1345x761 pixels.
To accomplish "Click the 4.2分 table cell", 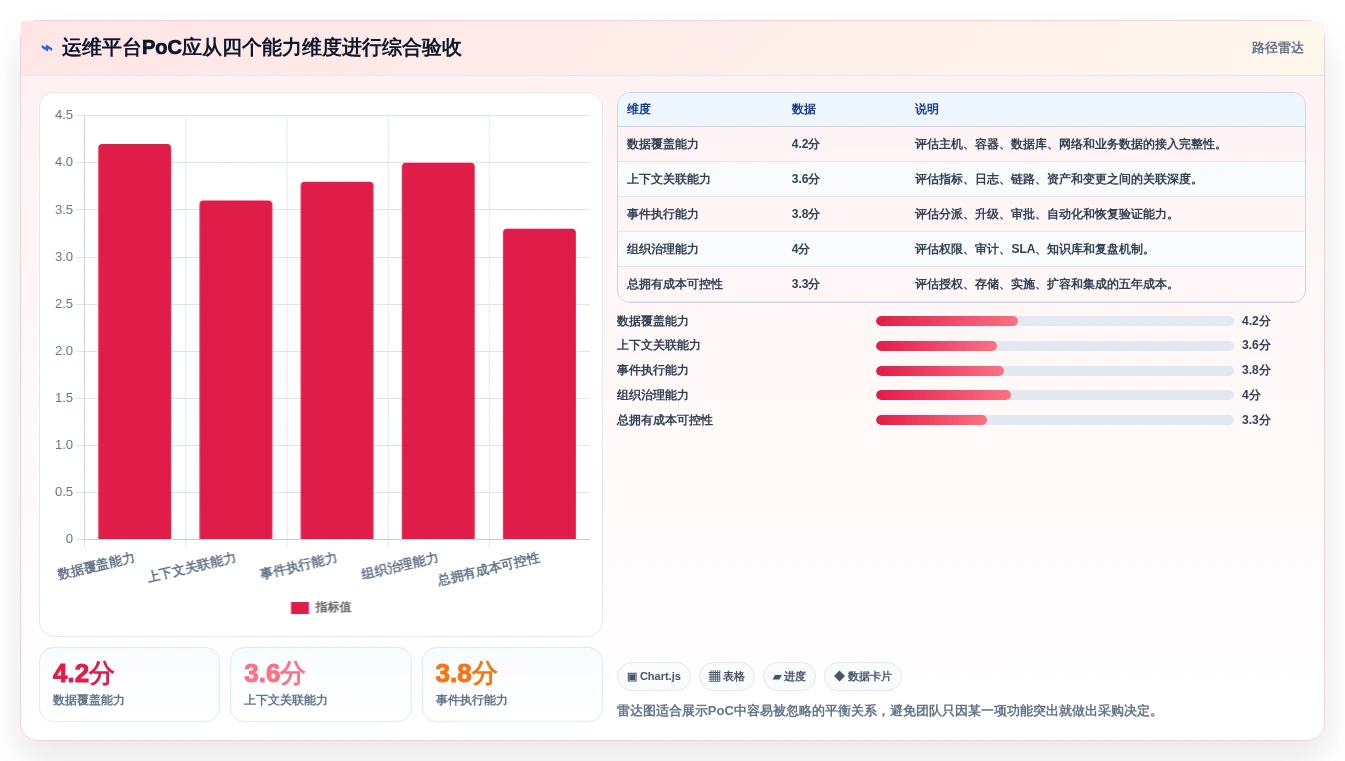I will pyautogui.click(x=806, y=144).
